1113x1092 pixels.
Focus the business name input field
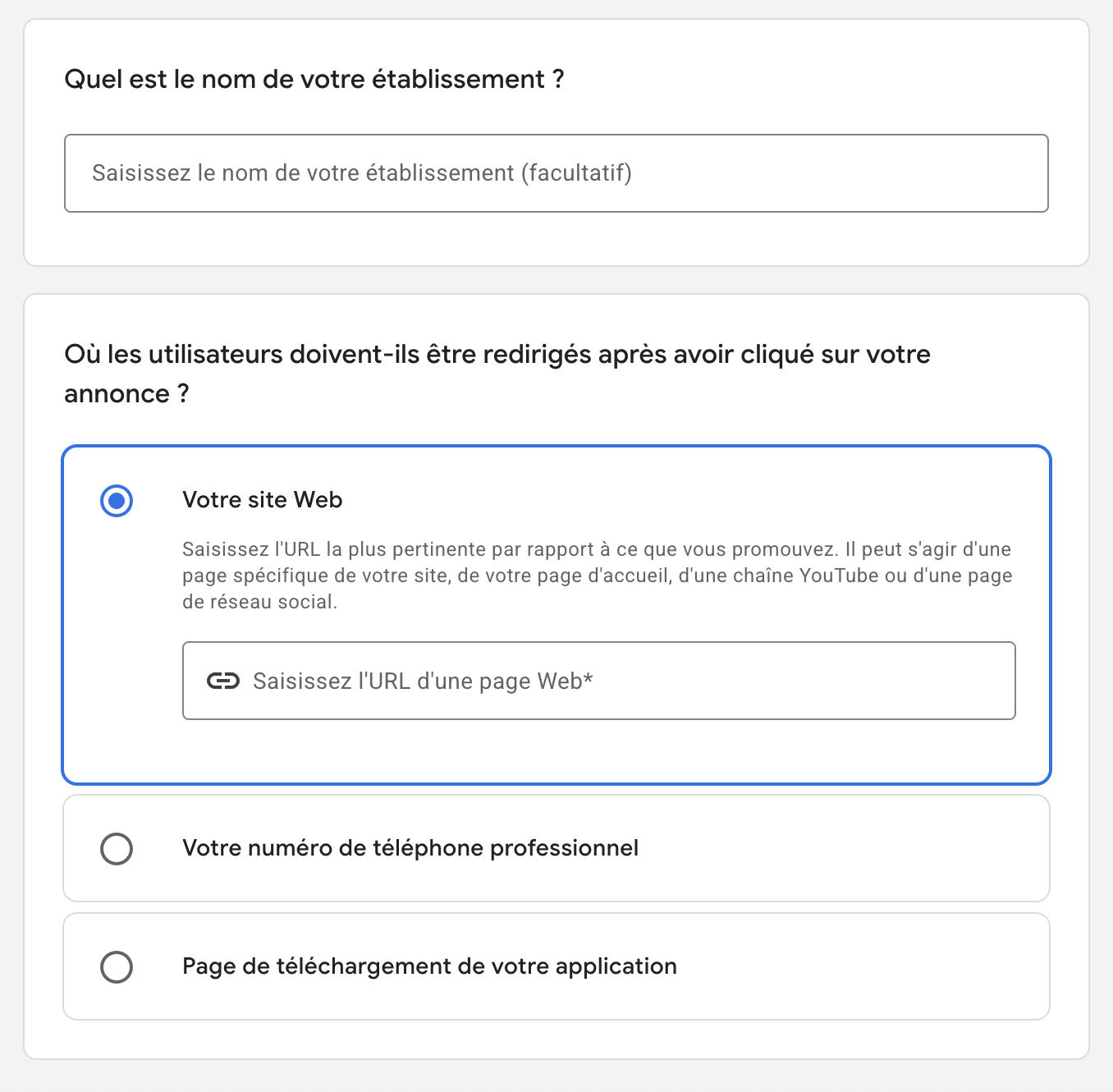[556, 173]
